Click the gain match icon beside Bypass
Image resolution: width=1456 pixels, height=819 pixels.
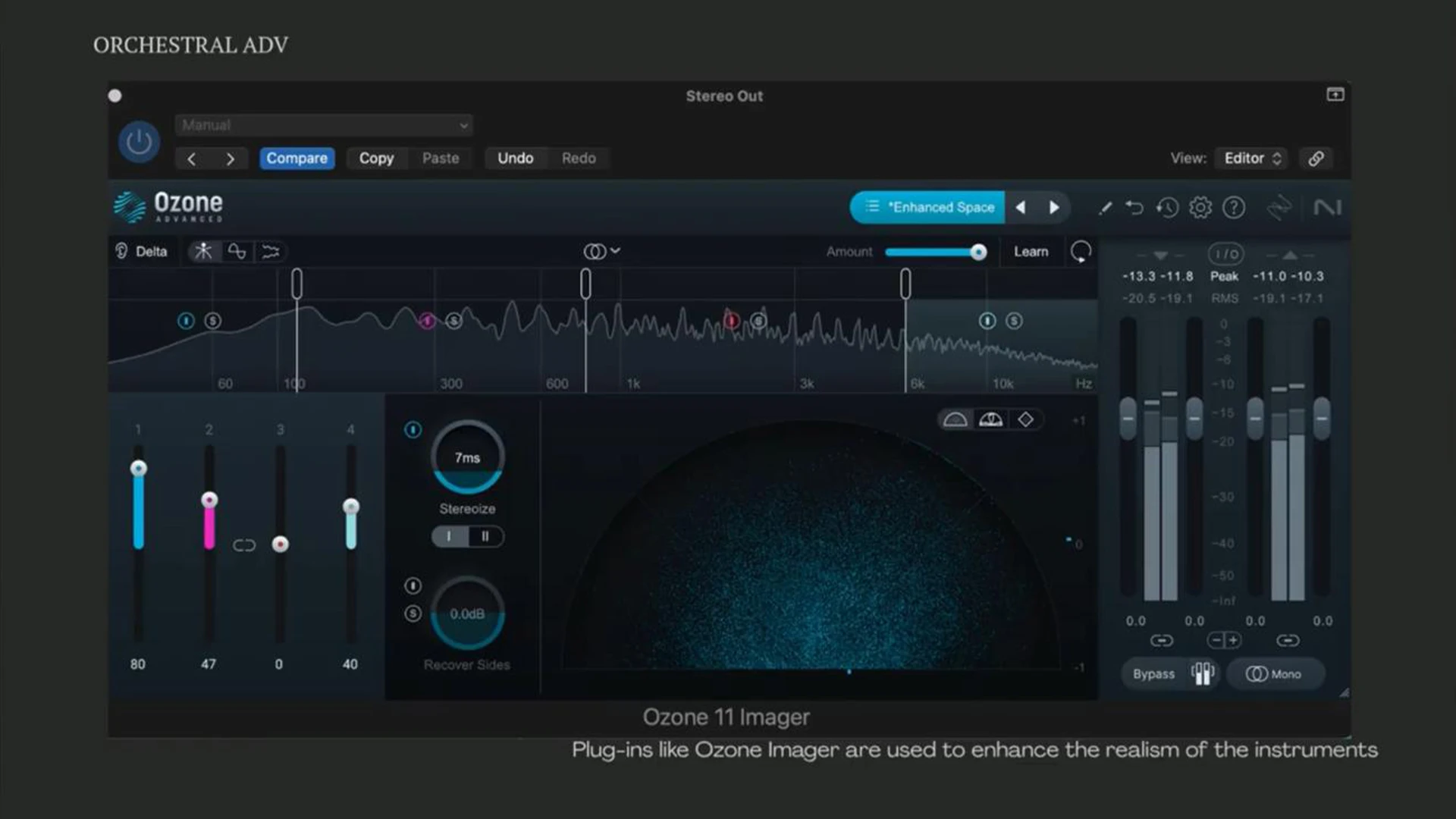pyautogui.click(x=1203, y=673)
